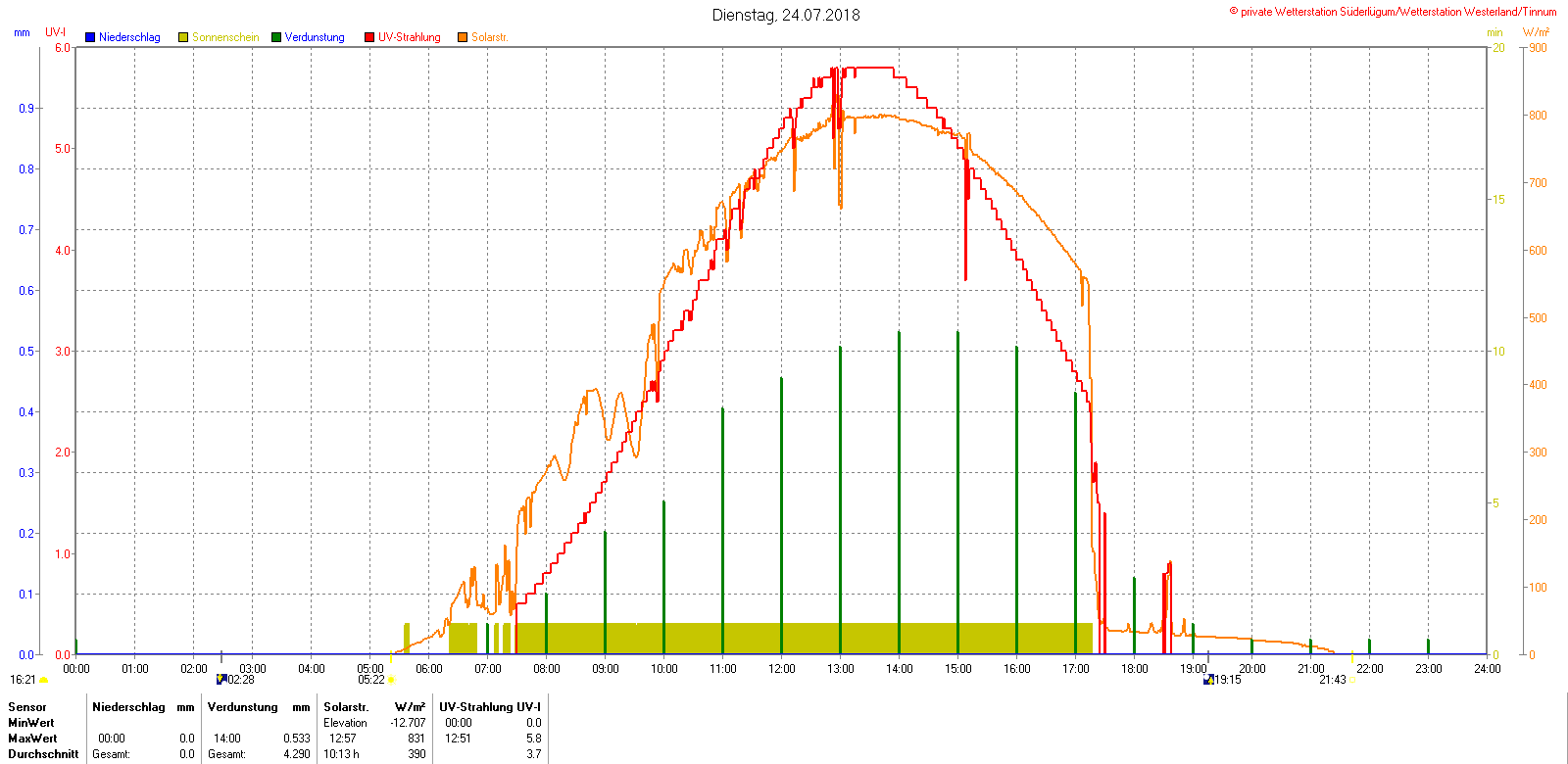Click the 5.8 UV max value

[533, 739]
